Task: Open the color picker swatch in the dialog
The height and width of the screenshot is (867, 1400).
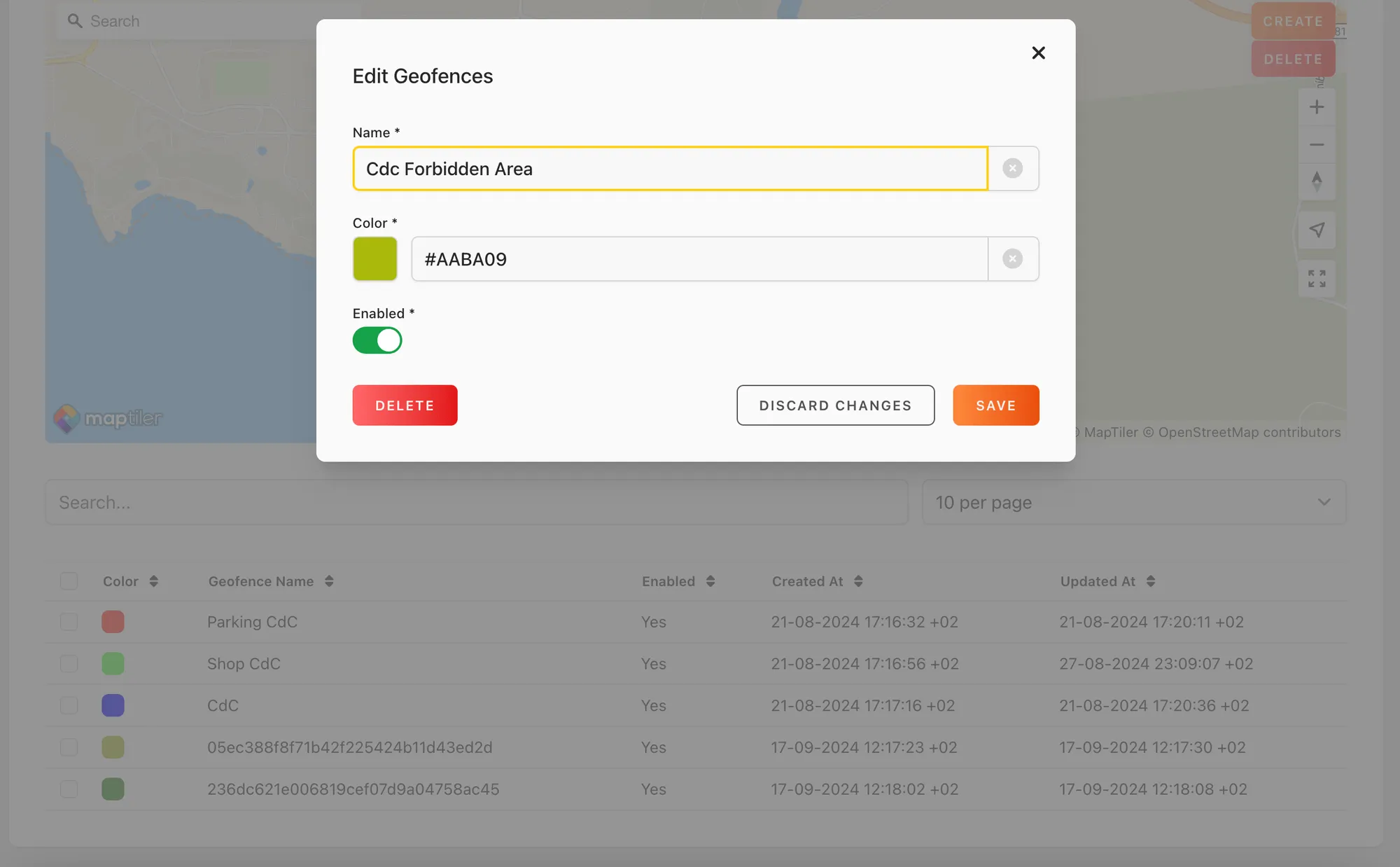Action: pos(374,258)
